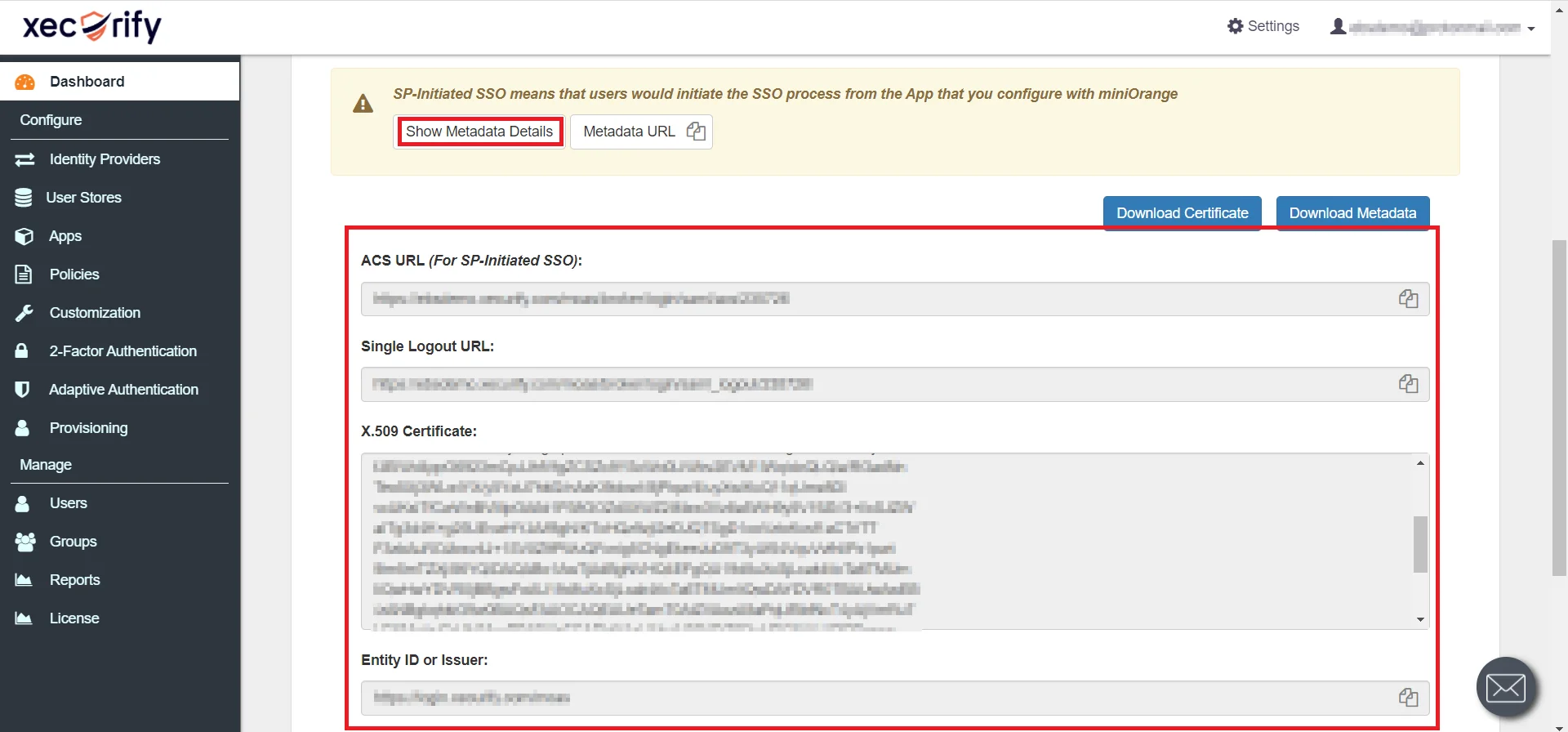Go to 2-Factor Authentication menu
The height and width of the screenshot is (732, 1568).
click(x=122, y=351)
